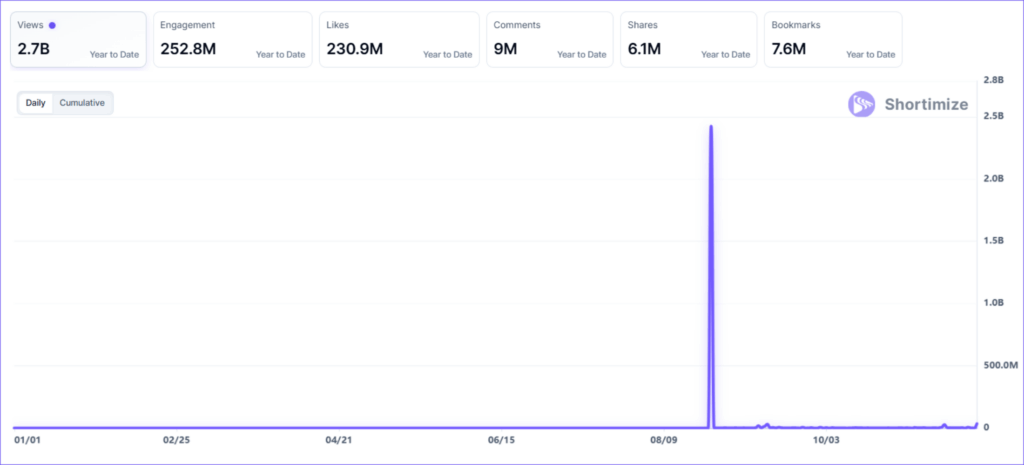Choose the Shares metric card

pos(687,40)
